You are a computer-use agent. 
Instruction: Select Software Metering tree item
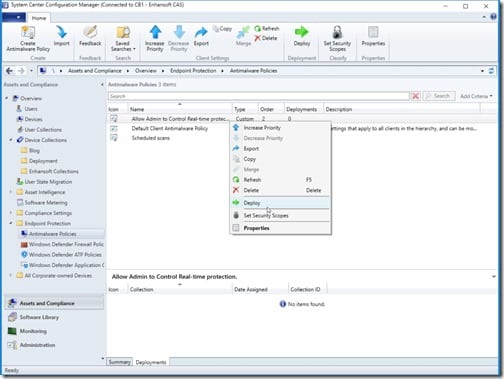point(46,202)
